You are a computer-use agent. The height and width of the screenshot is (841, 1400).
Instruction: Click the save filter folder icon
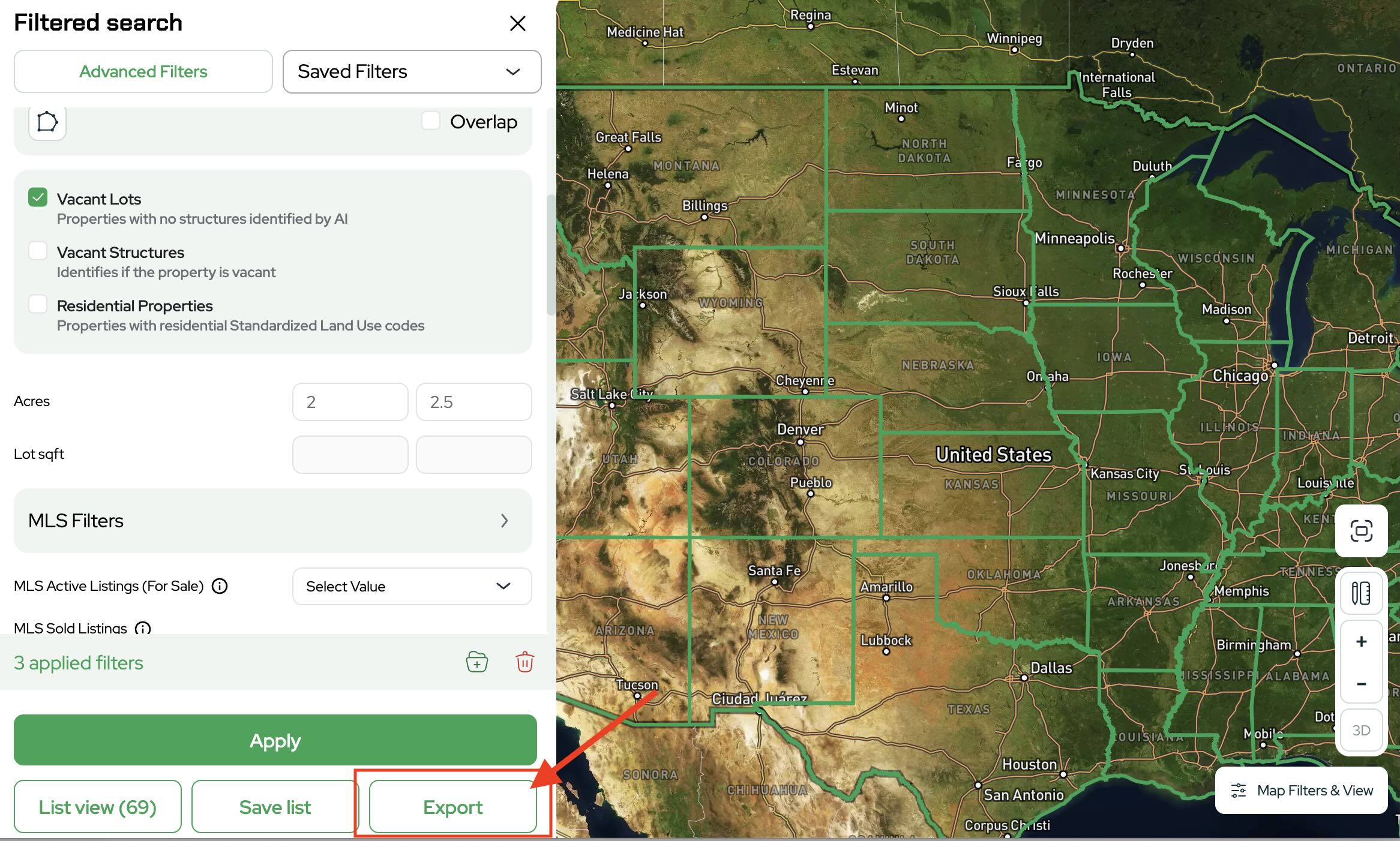(477, 662)
